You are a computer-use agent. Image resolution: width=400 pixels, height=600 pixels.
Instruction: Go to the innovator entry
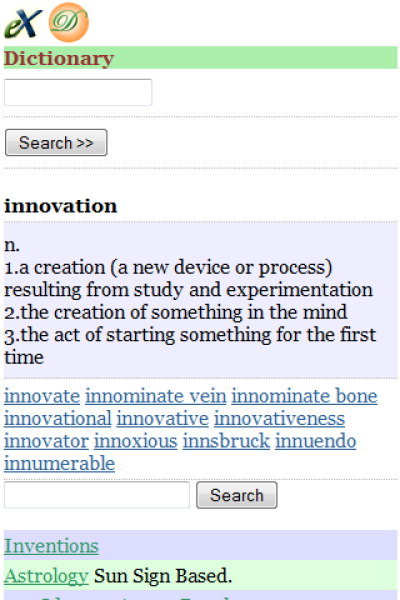click(46, 441)
